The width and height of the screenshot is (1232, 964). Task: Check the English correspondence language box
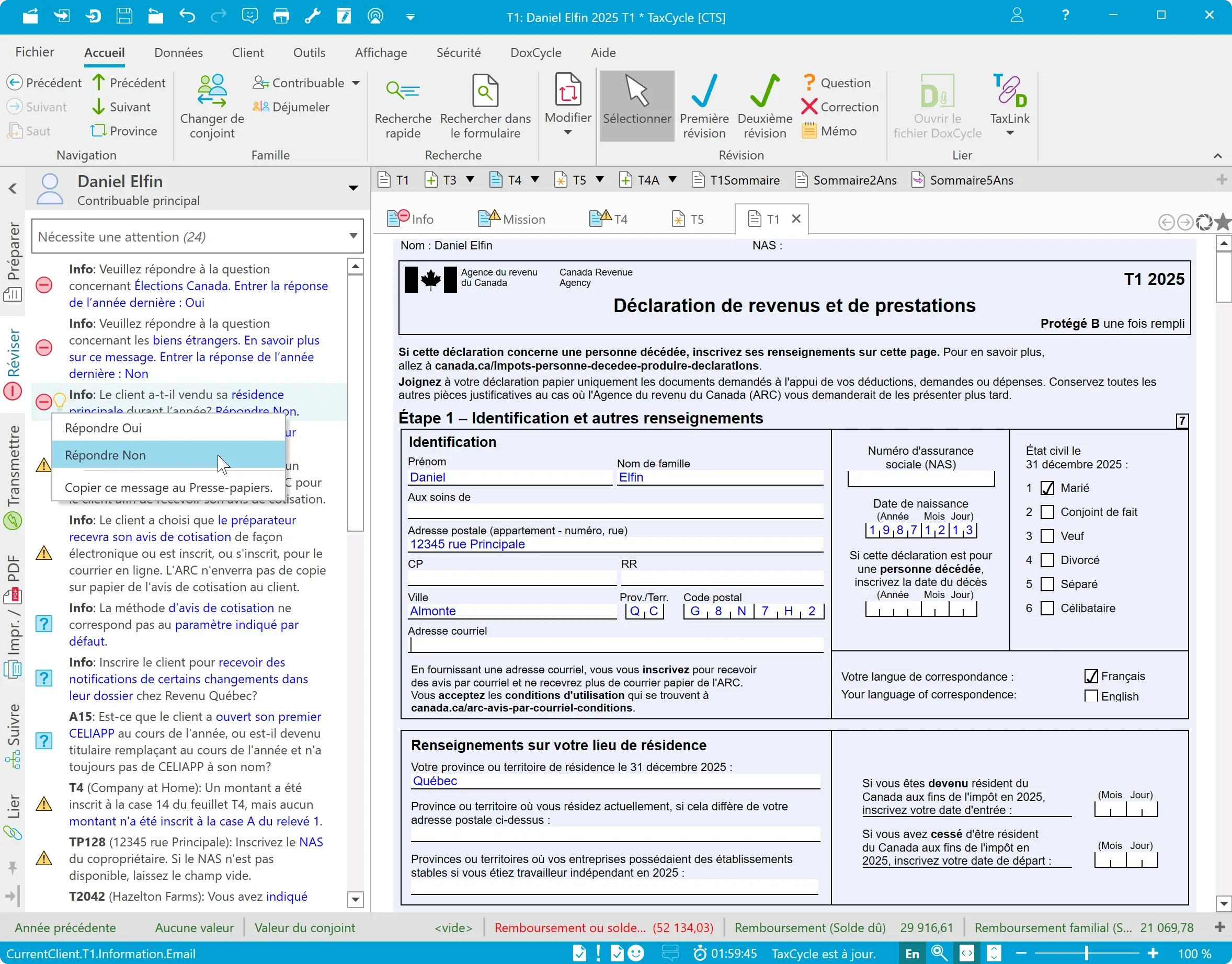point(1091,696)
